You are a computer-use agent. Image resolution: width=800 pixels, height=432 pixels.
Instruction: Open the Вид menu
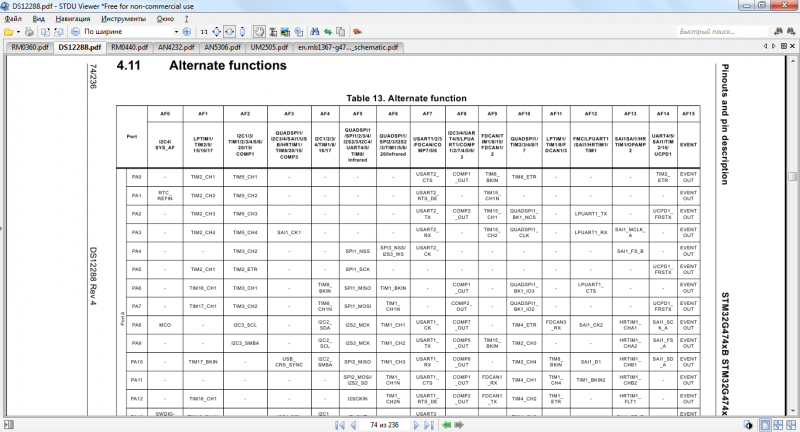pyautogui.click(x=39, y=18)
